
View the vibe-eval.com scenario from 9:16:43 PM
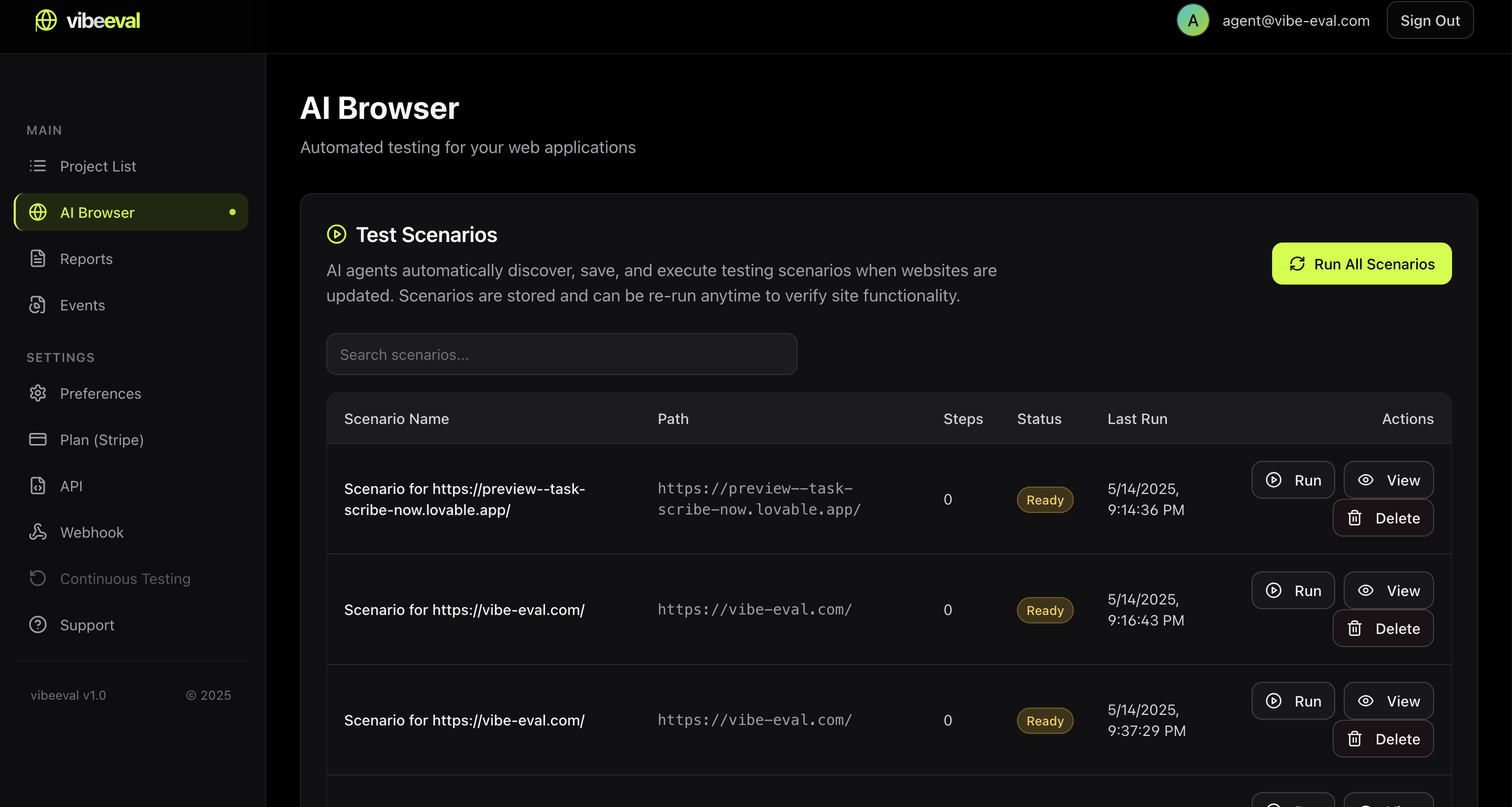tap(1389, 590)
